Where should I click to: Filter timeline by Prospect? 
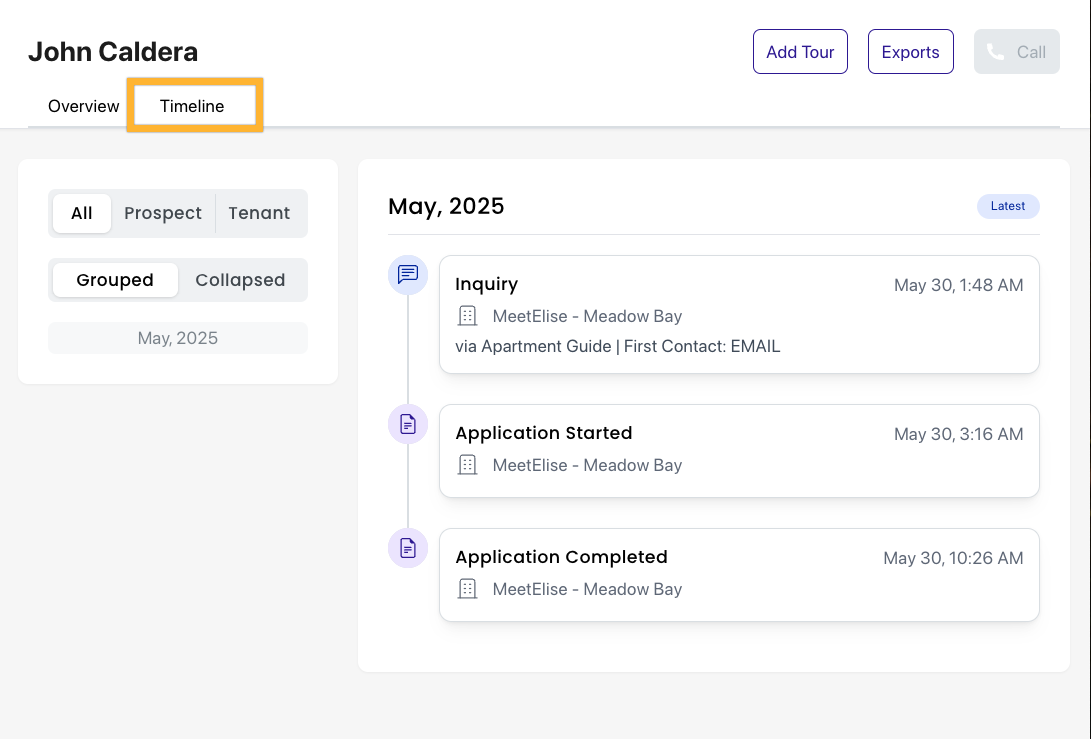coord(163,213)
